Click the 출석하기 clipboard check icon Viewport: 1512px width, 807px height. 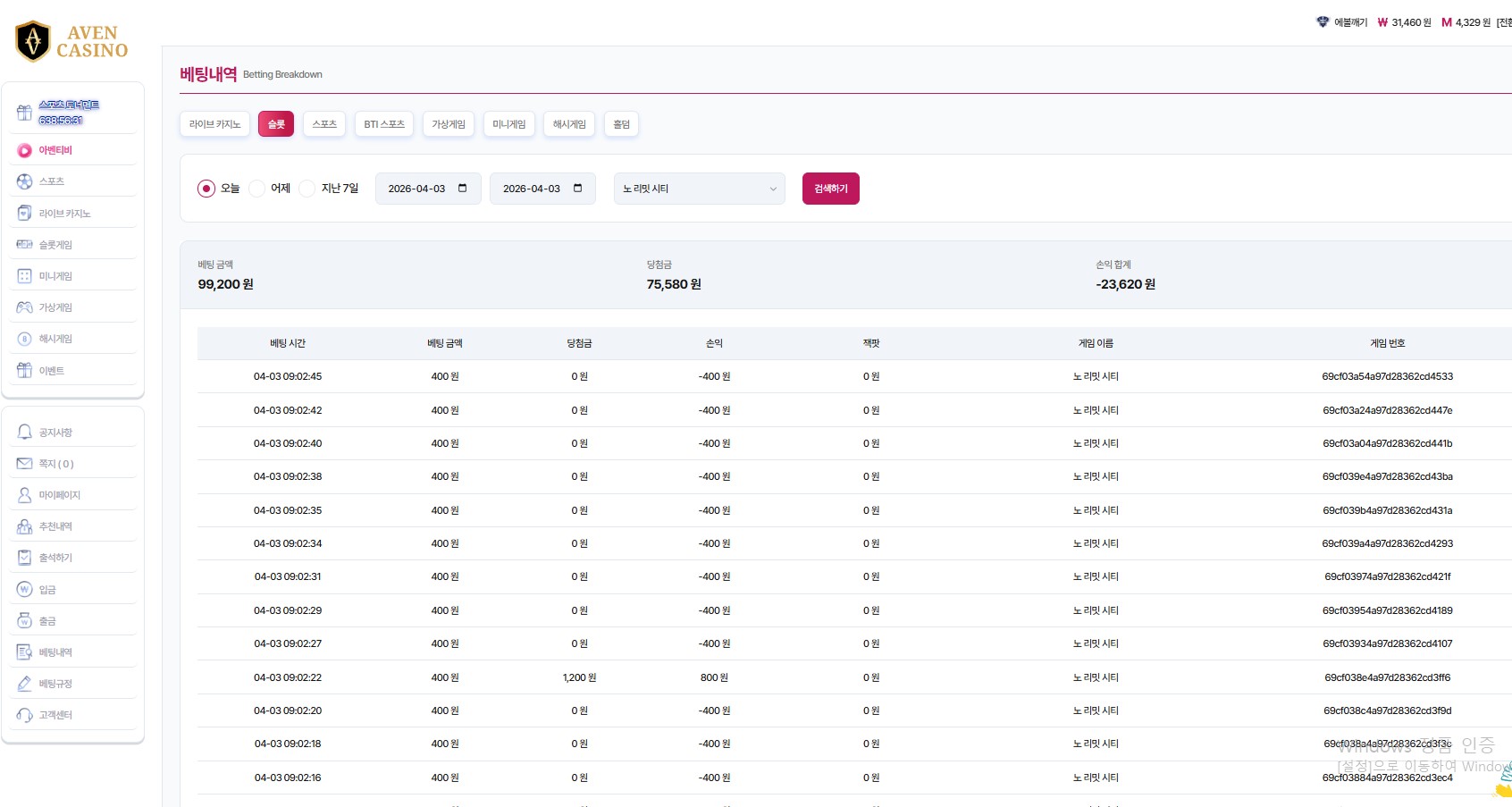(x=25, y=558)
